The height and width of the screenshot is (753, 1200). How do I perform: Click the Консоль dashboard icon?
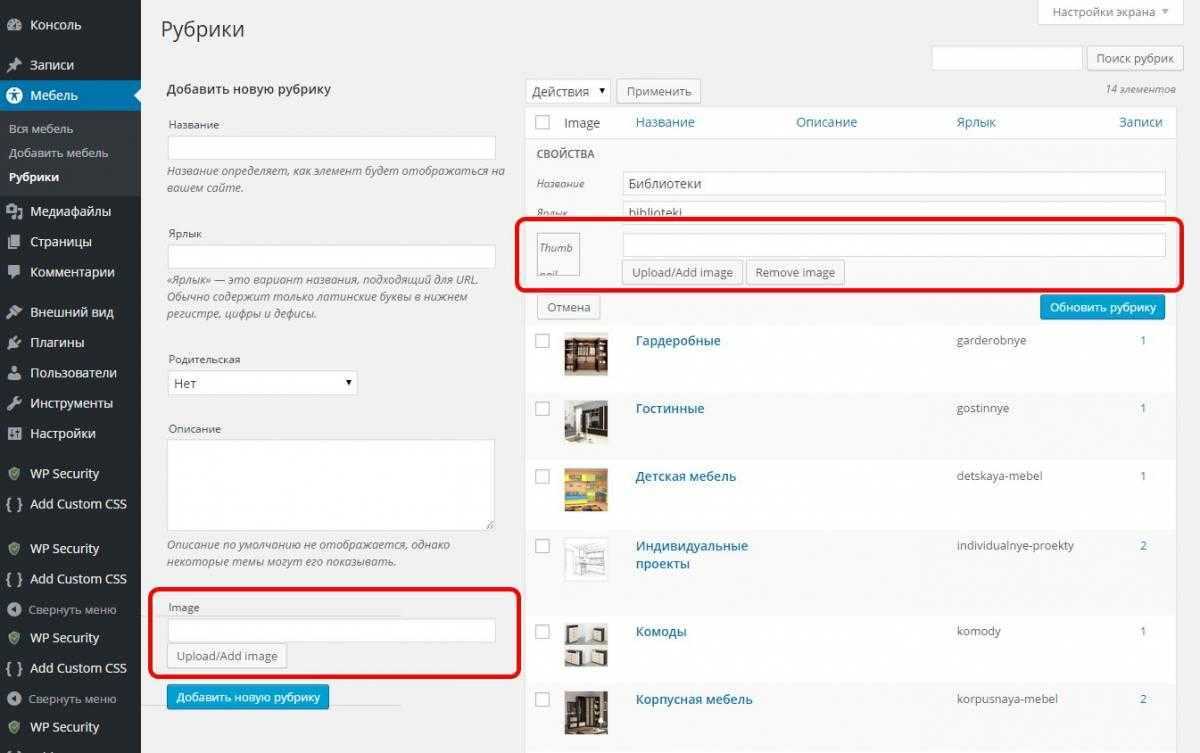14,25
